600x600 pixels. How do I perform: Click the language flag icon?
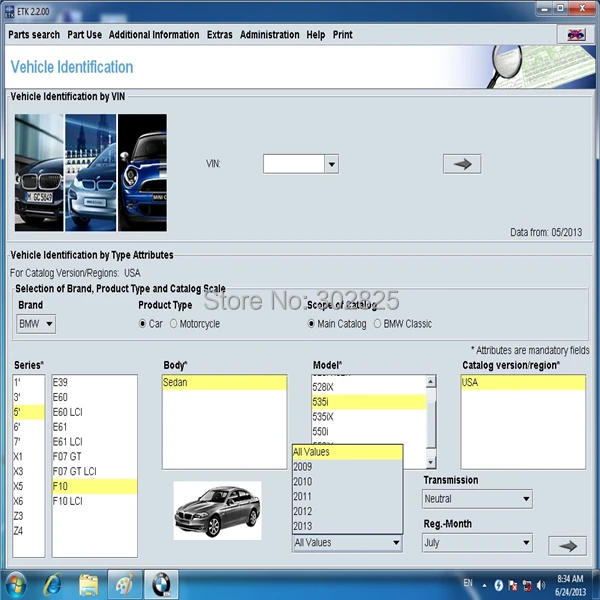576,35
